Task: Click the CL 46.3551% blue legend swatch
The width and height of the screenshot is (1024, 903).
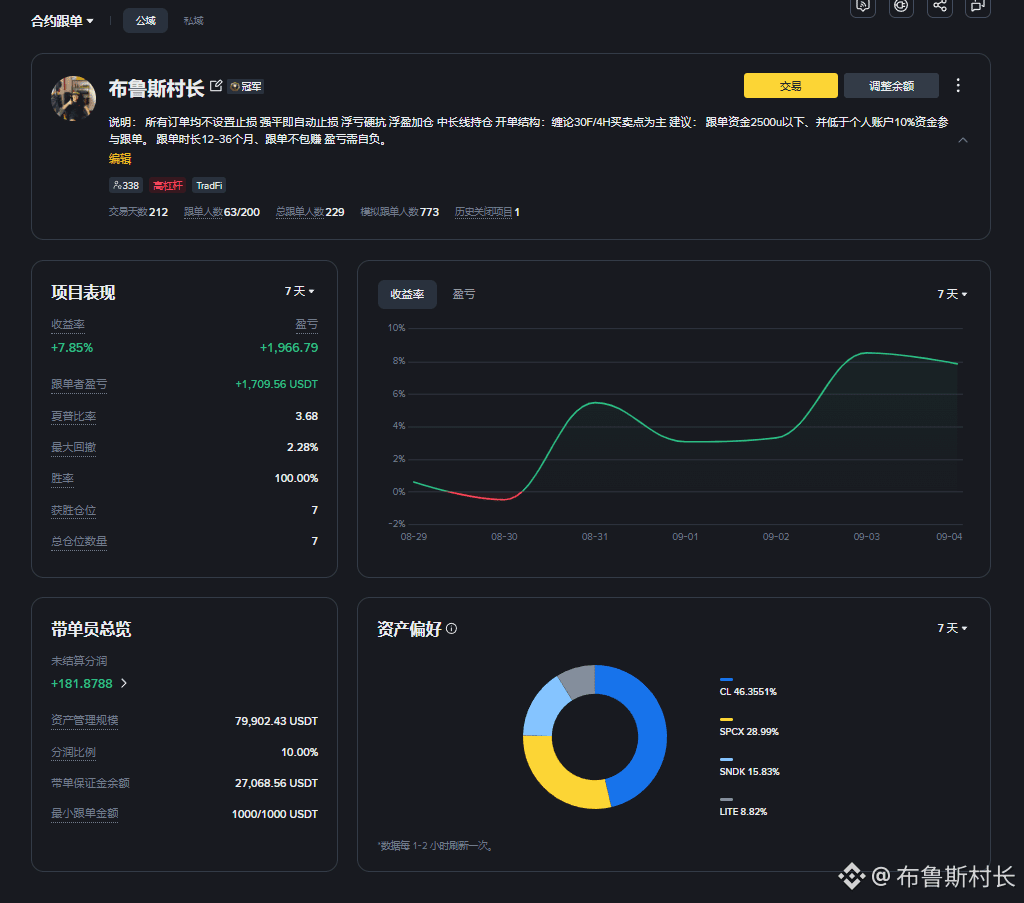Action: click(x=726, y=680)
